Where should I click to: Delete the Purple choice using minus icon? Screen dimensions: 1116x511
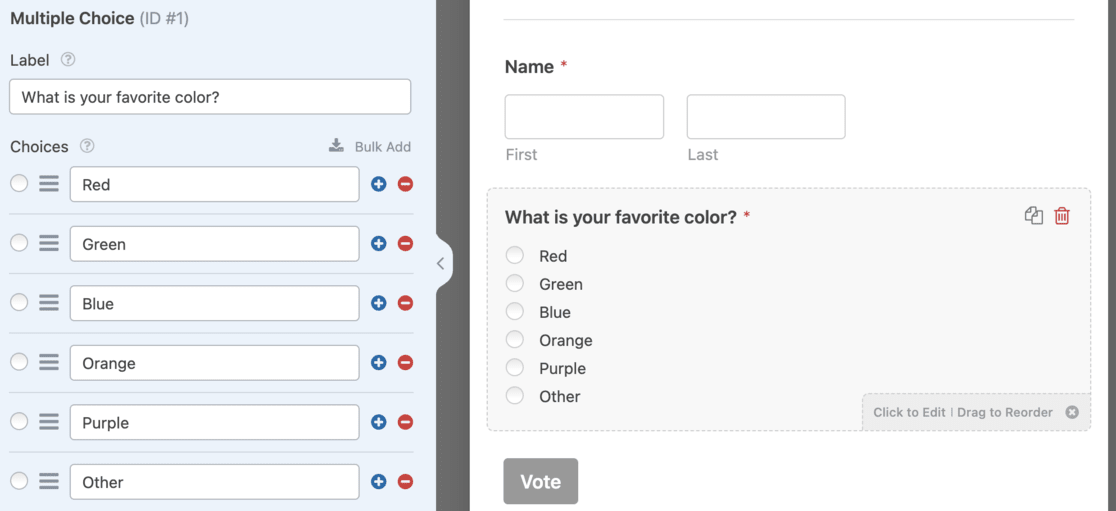pos(405,422)
